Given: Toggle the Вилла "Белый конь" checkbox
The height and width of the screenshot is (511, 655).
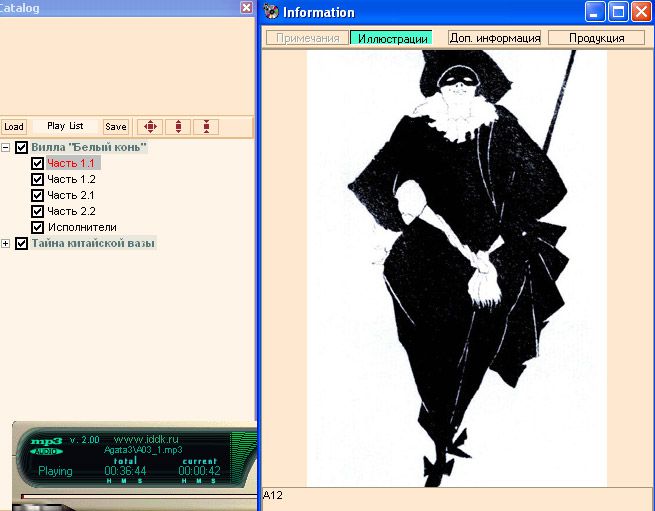Looking at the screenshot, I should [x=22, y=147].
